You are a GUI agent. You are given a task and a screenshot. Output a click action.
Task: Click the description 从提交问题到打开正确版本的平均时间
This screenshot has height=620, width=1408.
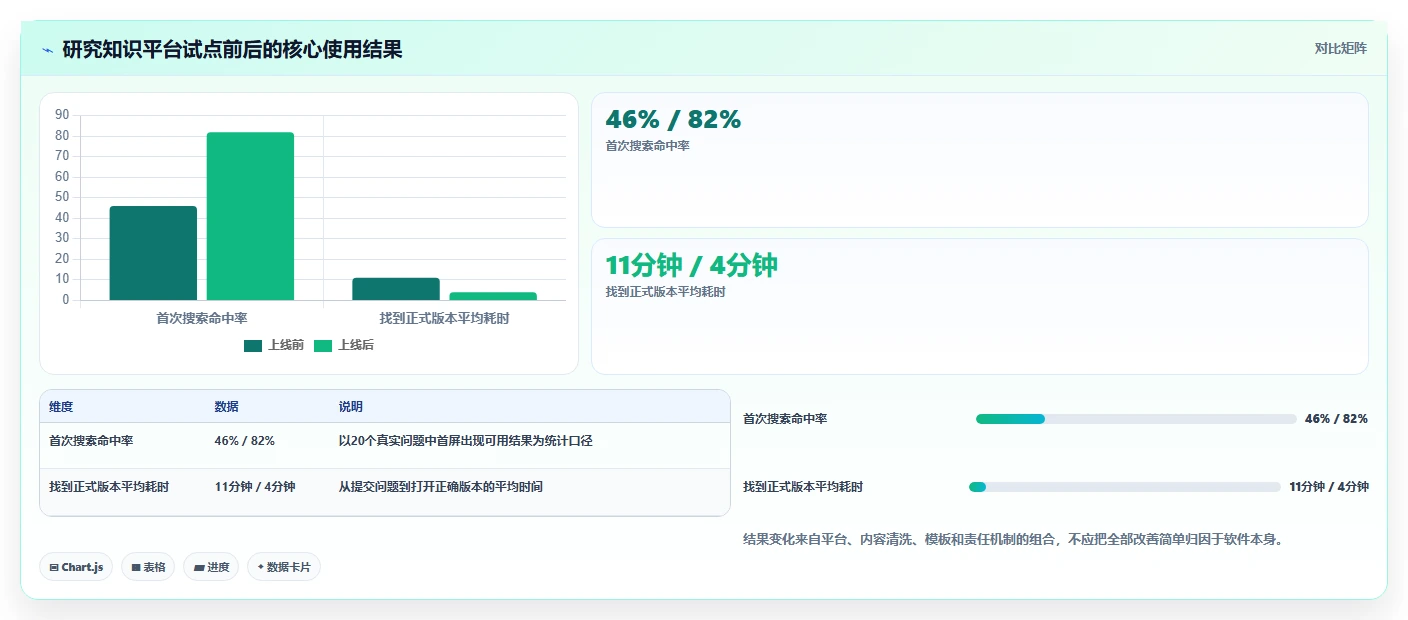[x=441, y=487]
